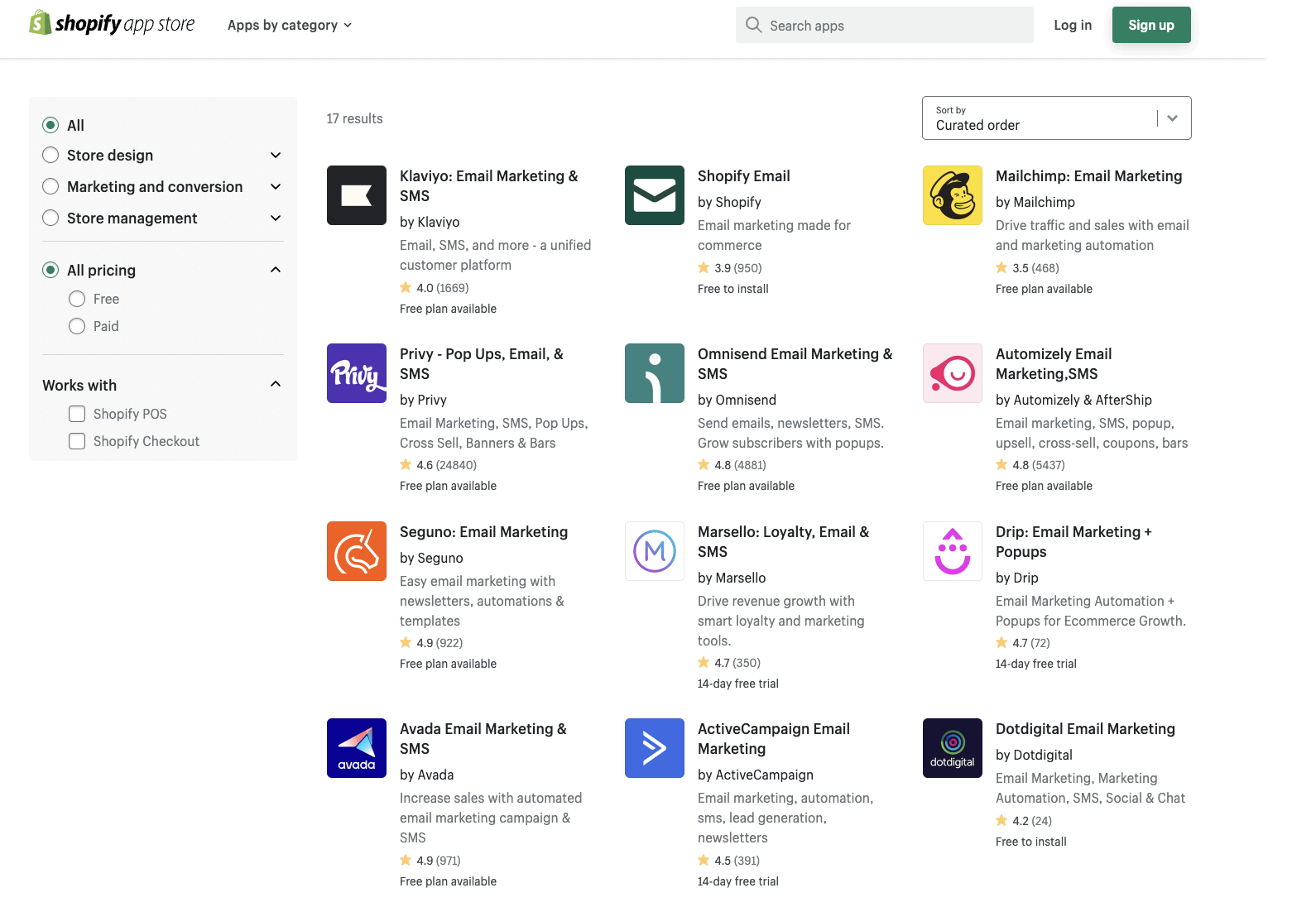Open the Dotdigital app icon
Screen dimensions: 1316x907
click(953, 748)
